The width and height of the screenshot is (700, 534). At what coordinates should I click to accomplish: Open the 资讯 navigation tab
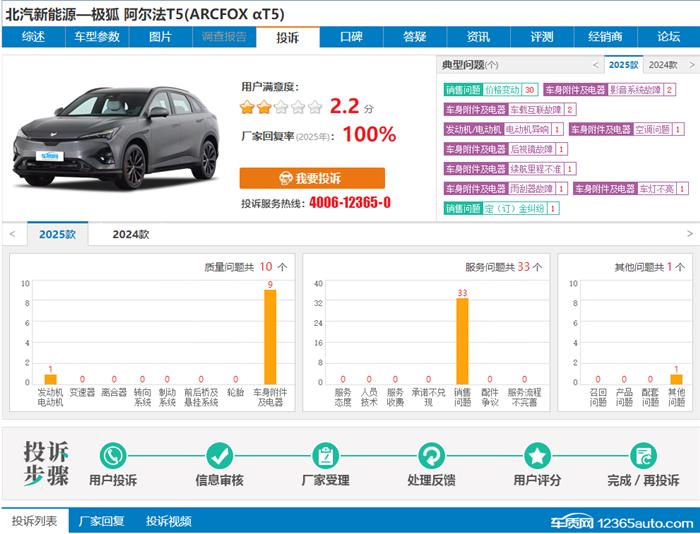coord(478,37)
